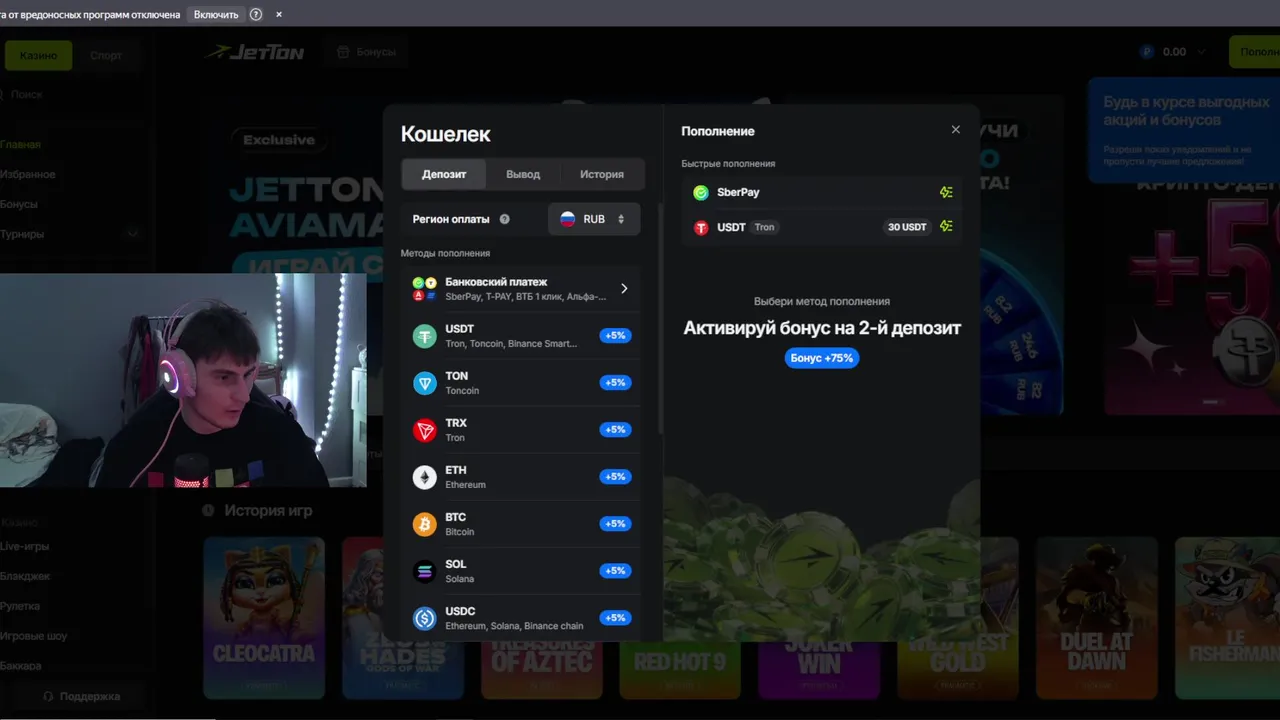Viewport: 1280px width, 720px height.
Task: Open the Поддержка support button
Action: (x=80, y=696)
